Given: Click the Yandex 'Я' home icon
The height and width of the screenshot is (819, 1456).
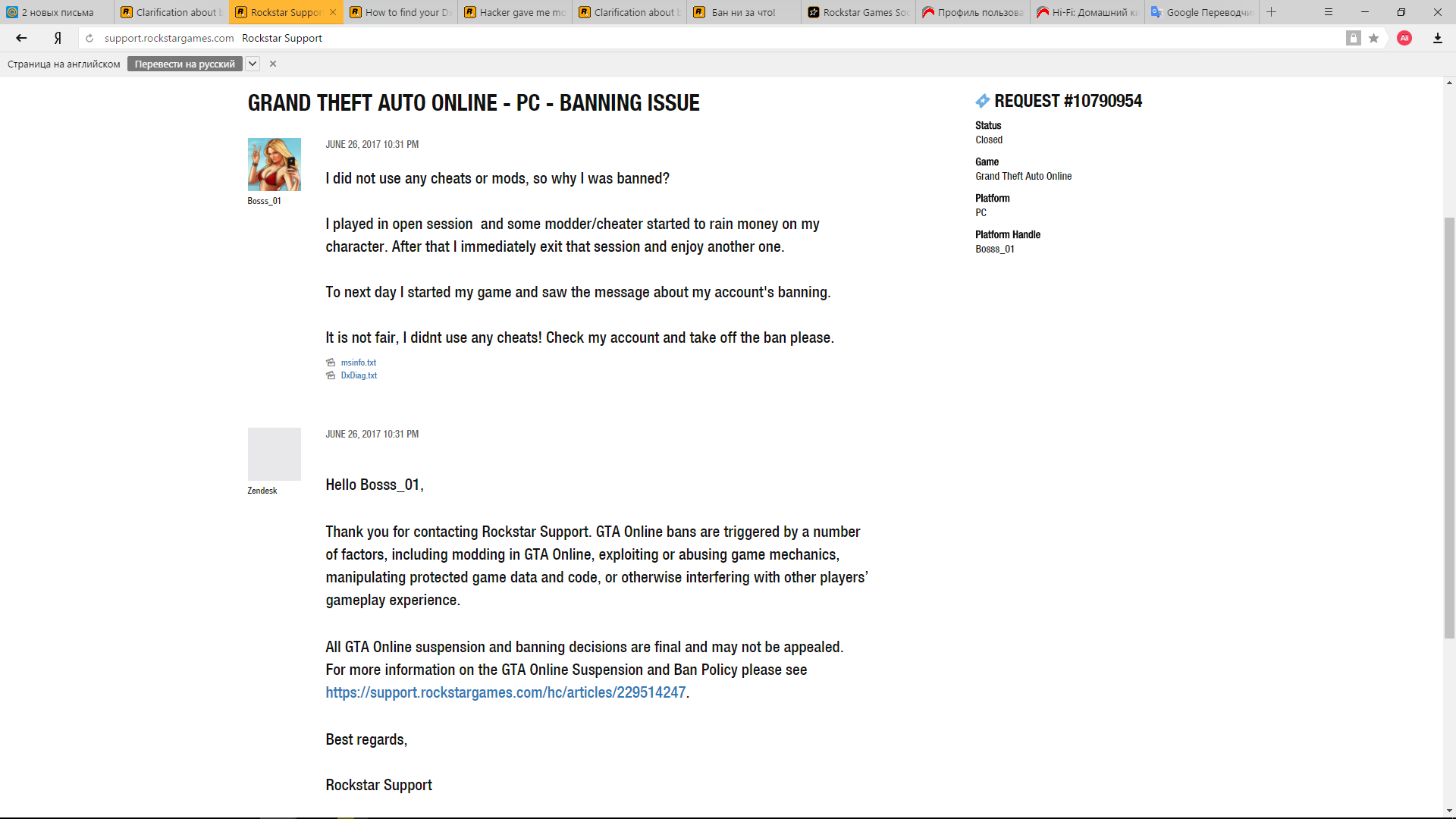Looking at the screenshot, I should 58,38.
